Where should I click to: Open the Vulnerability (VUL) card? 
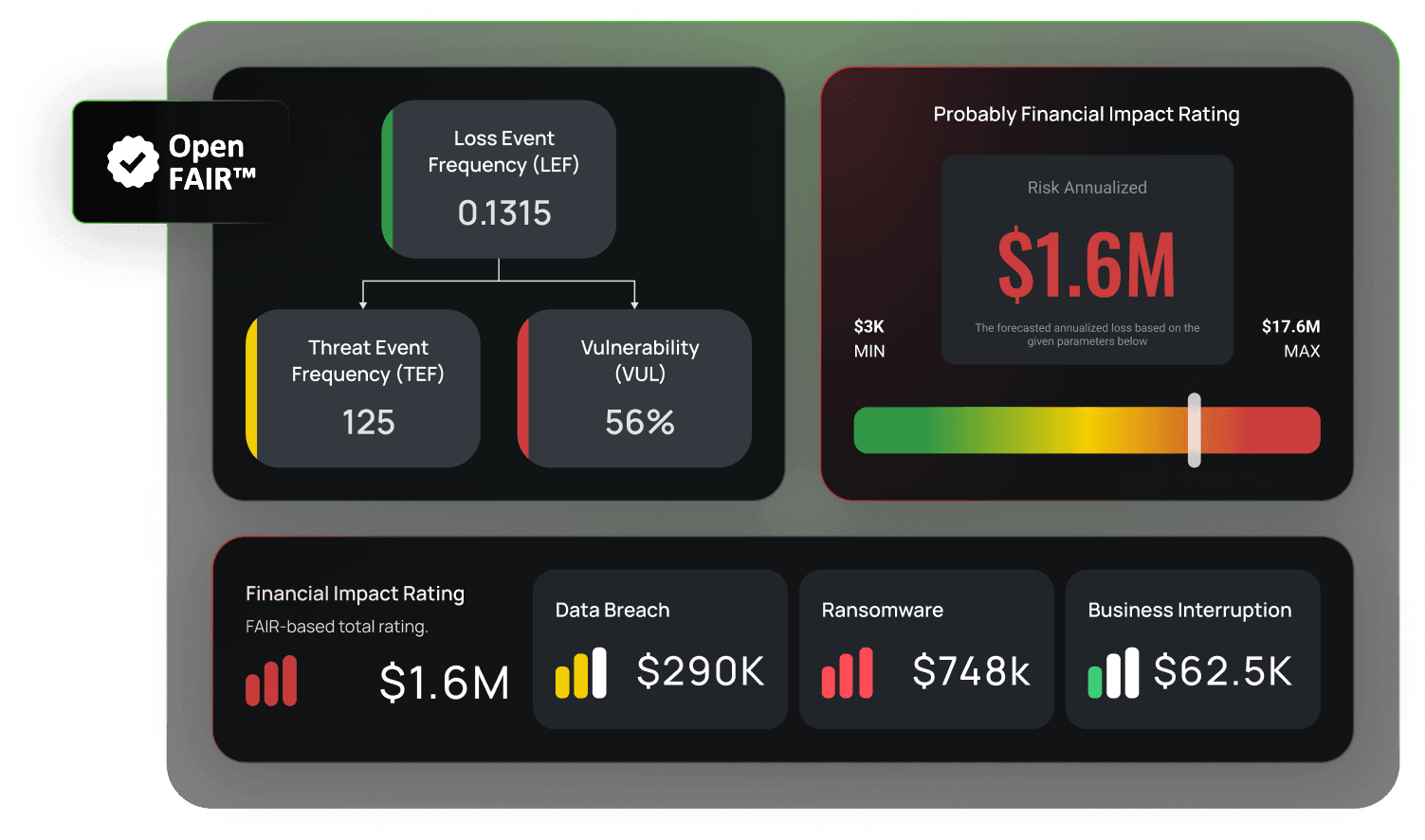tap(635, 389)
